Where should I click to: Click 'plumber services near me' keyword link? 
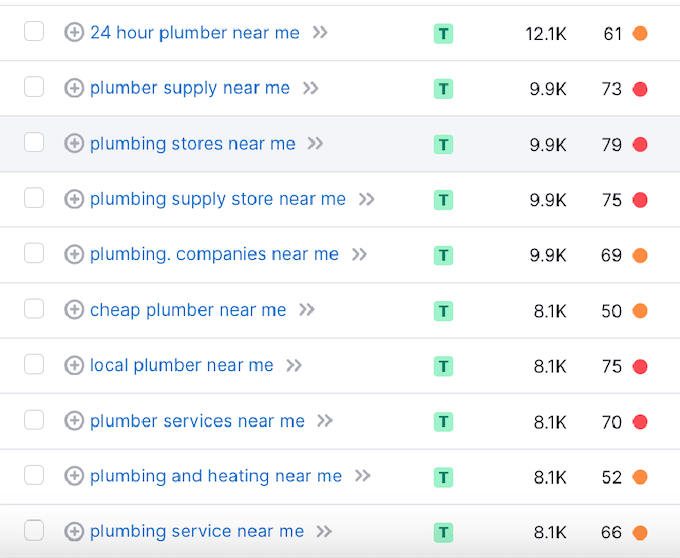click(x=197, y=421)
